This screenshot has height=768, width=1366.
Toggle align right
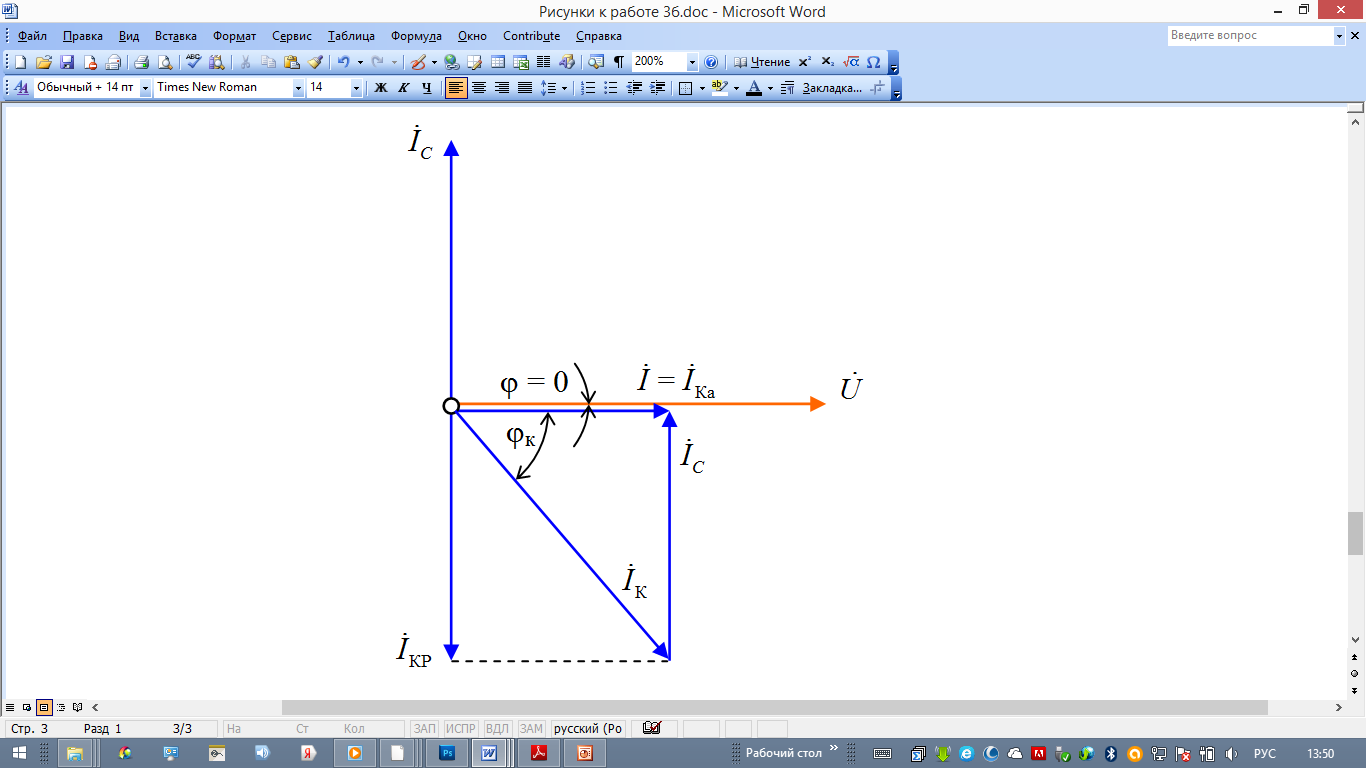[502, 88]
